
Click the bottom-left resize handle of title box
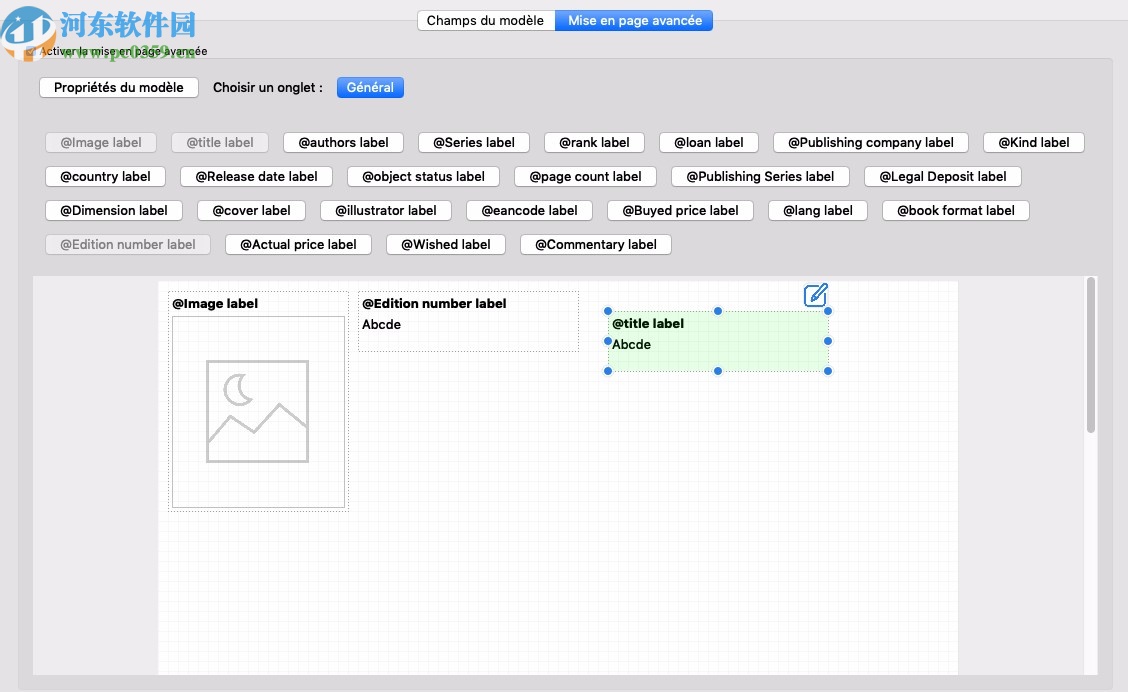pyautogui.click(x=608, y=371)
